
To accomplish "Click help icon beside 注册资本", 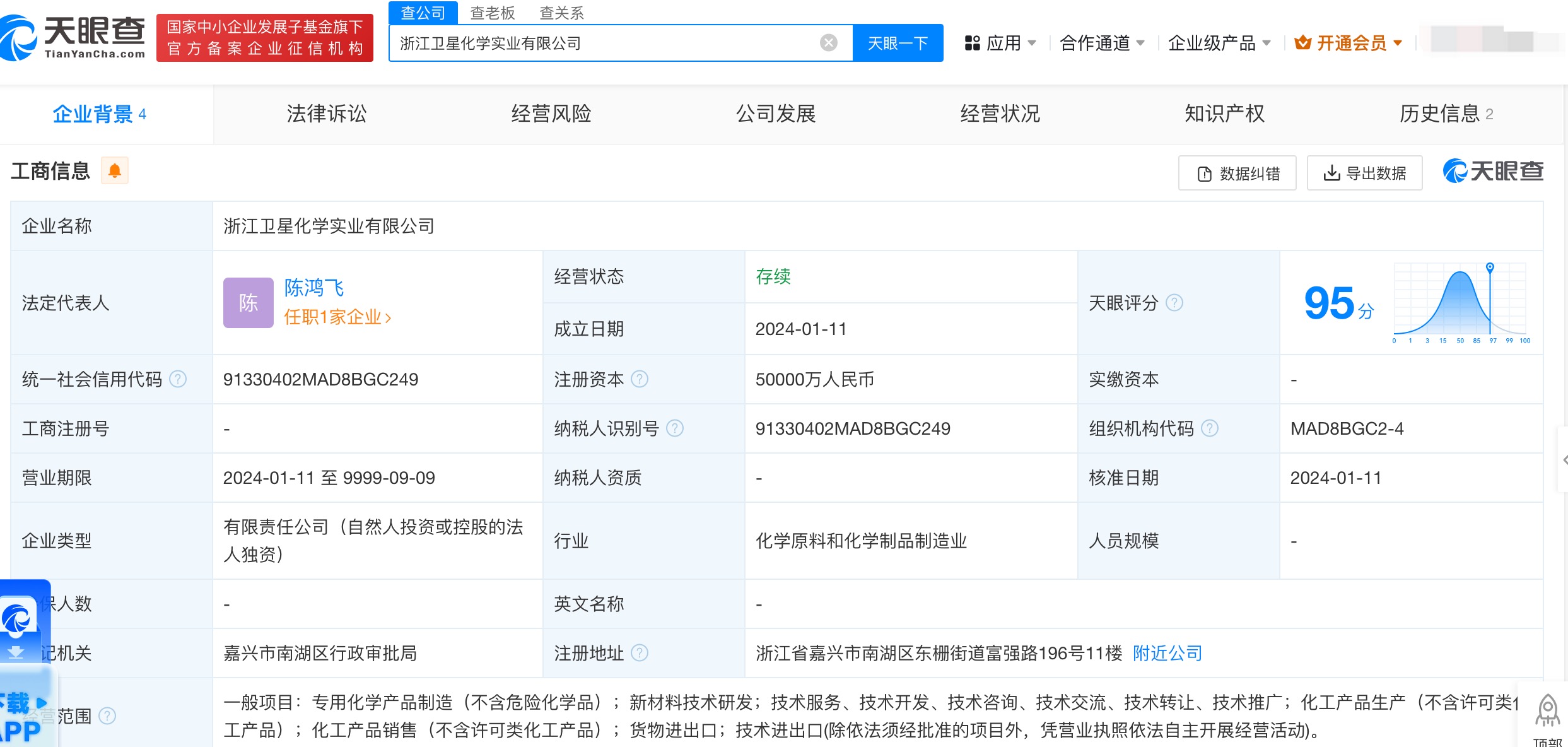I will pos(640,379).
